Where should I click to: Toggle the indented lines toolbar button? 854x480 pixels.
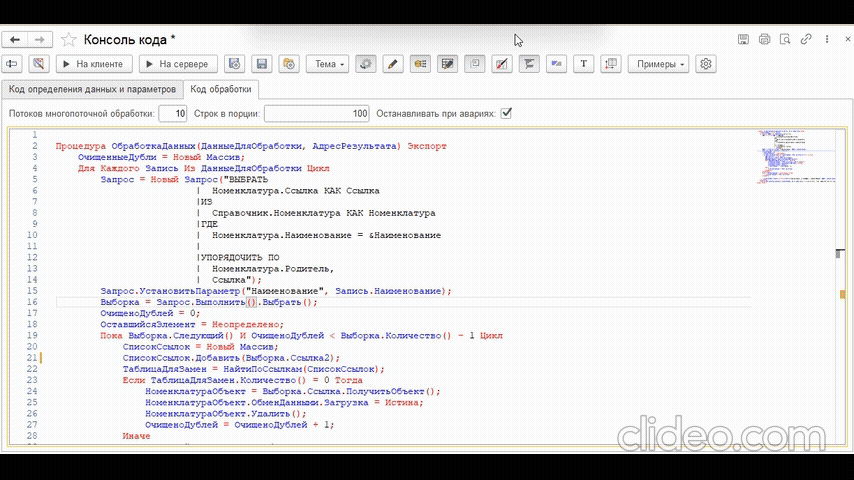coord(529,64)
